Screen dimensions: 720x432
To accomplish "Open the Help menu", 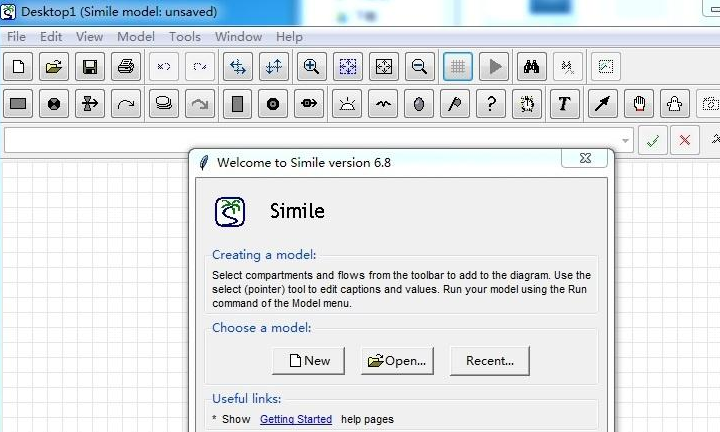I will (289, 37).
